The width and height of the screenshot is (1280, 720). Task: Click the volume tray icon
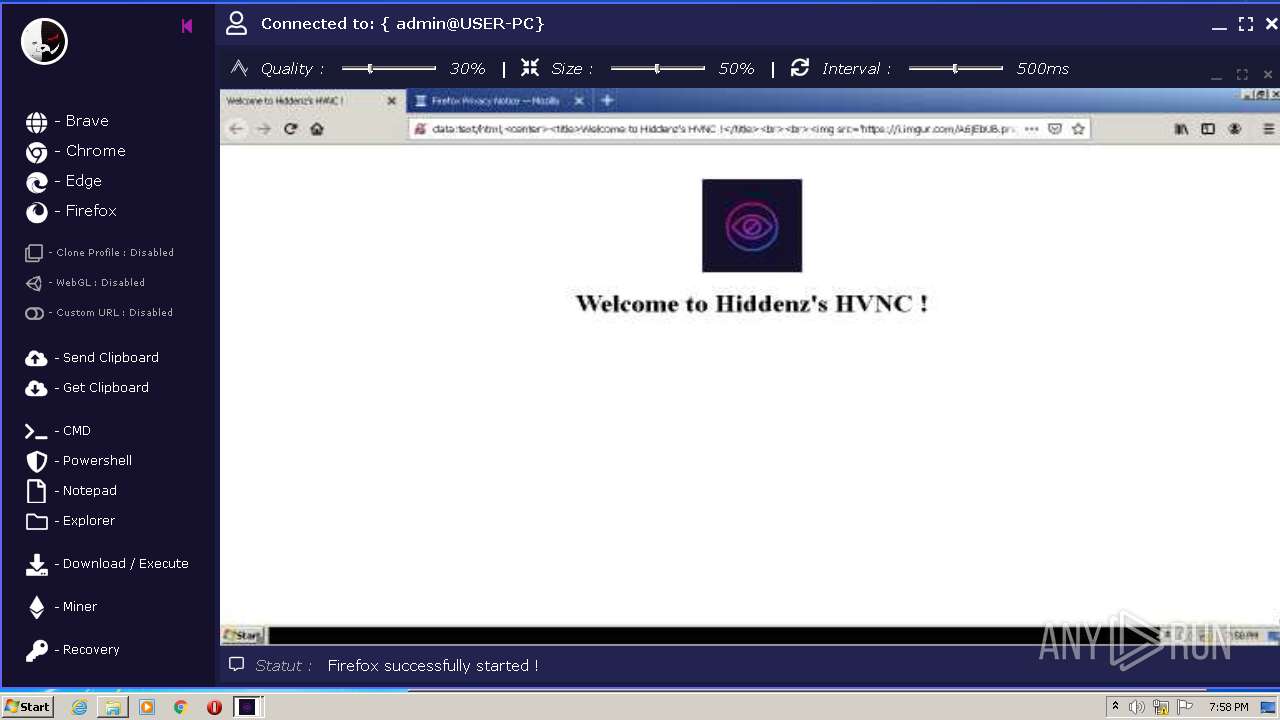tap(1137, 707)
